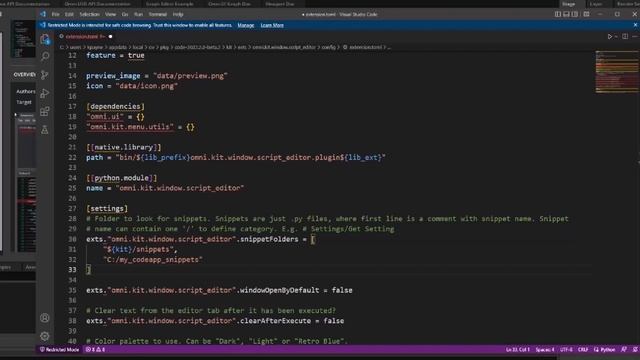The height and width of the screenshot is (360, 640).
Task: Click the Manage link in the banner
Action: (x=246, y=25)
